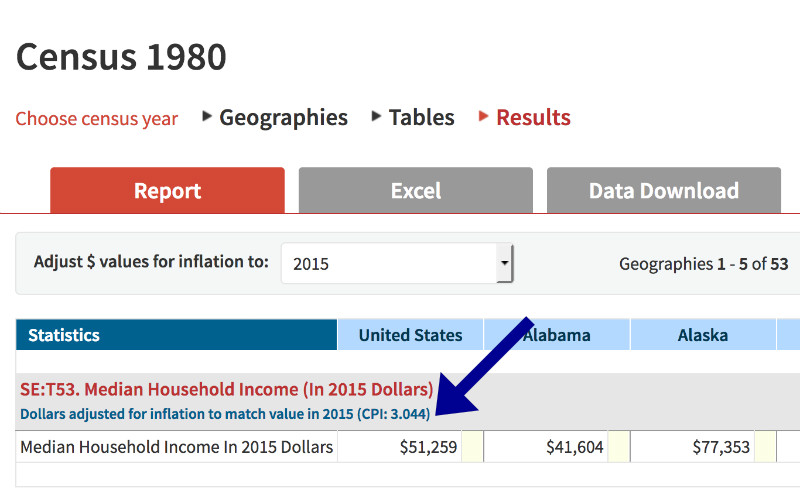Go to the Geographies step
Screen dimensions: 800x495
click(x=284, y=118)
